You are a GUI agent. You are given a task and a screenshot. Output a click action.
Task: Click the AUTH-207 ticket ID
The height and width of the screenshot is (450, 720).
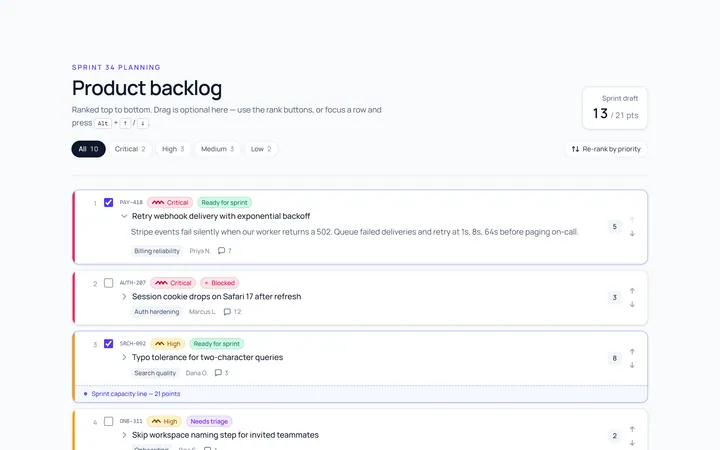[x=133, y=283]
